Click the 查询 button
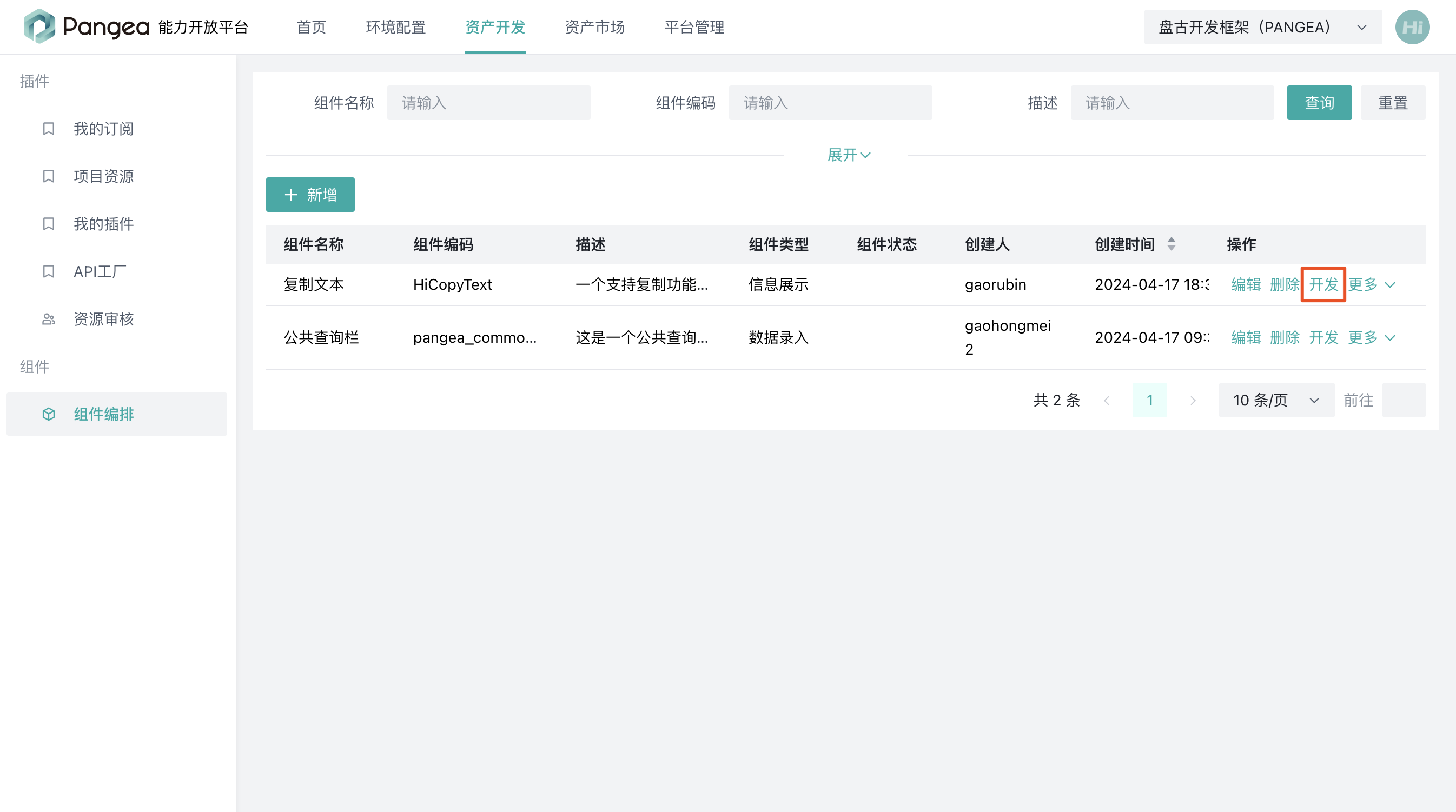Image resolution: width=1456 pixels, height=812 pixels. tap(1319, 103)
